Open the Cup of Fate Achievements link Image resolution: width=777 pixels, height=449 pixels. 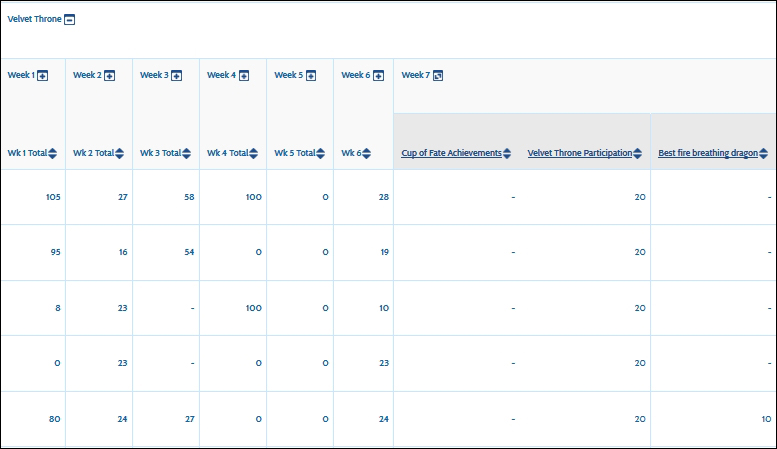pos(451,153)
